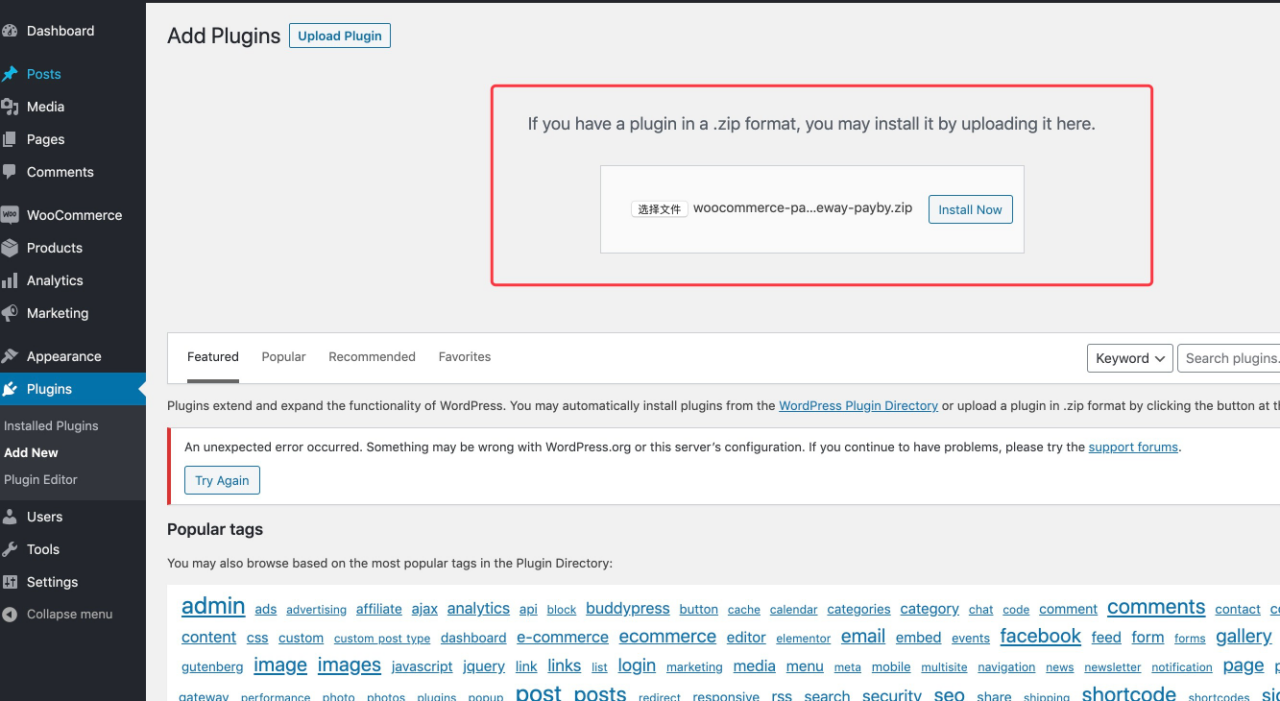This screenshot has height=701, width=1280.
Task: Click the Products box icon
Action: pos(10,248)
